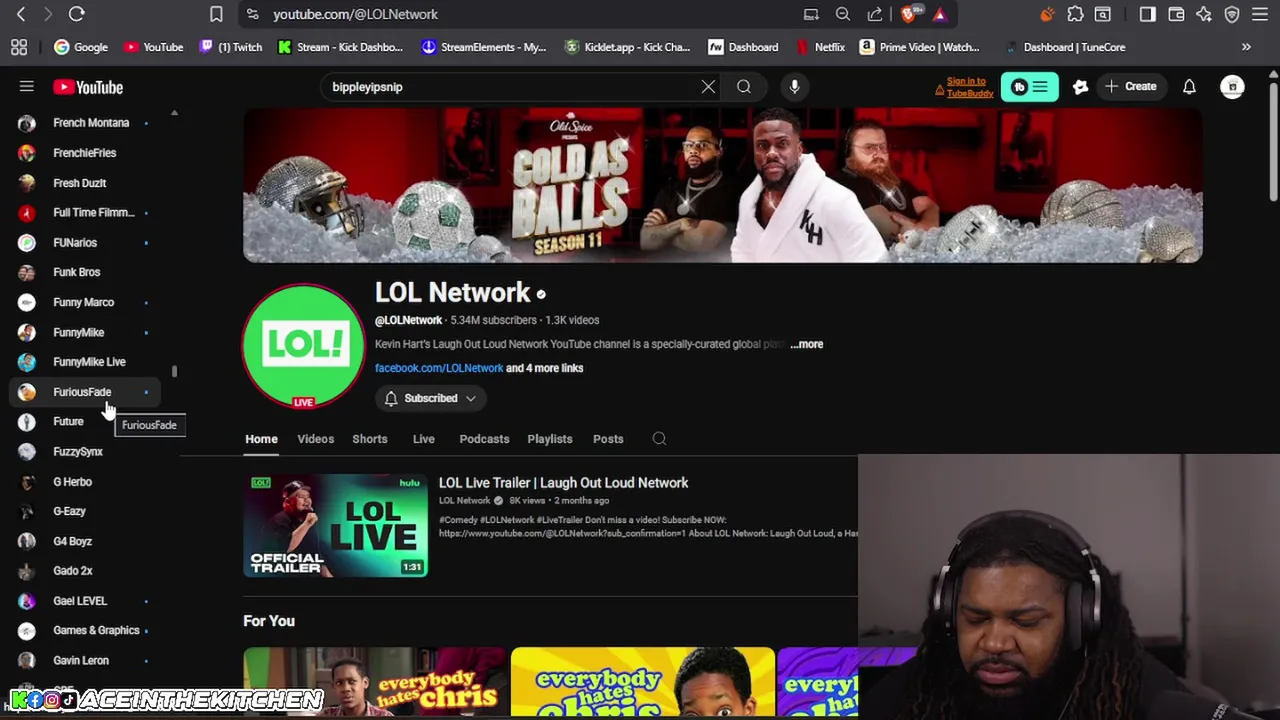The height and width of the screenshot is (720, 1280).
Task: Play the LOL Live trailer thumbnail
Action: coord(336,526)
